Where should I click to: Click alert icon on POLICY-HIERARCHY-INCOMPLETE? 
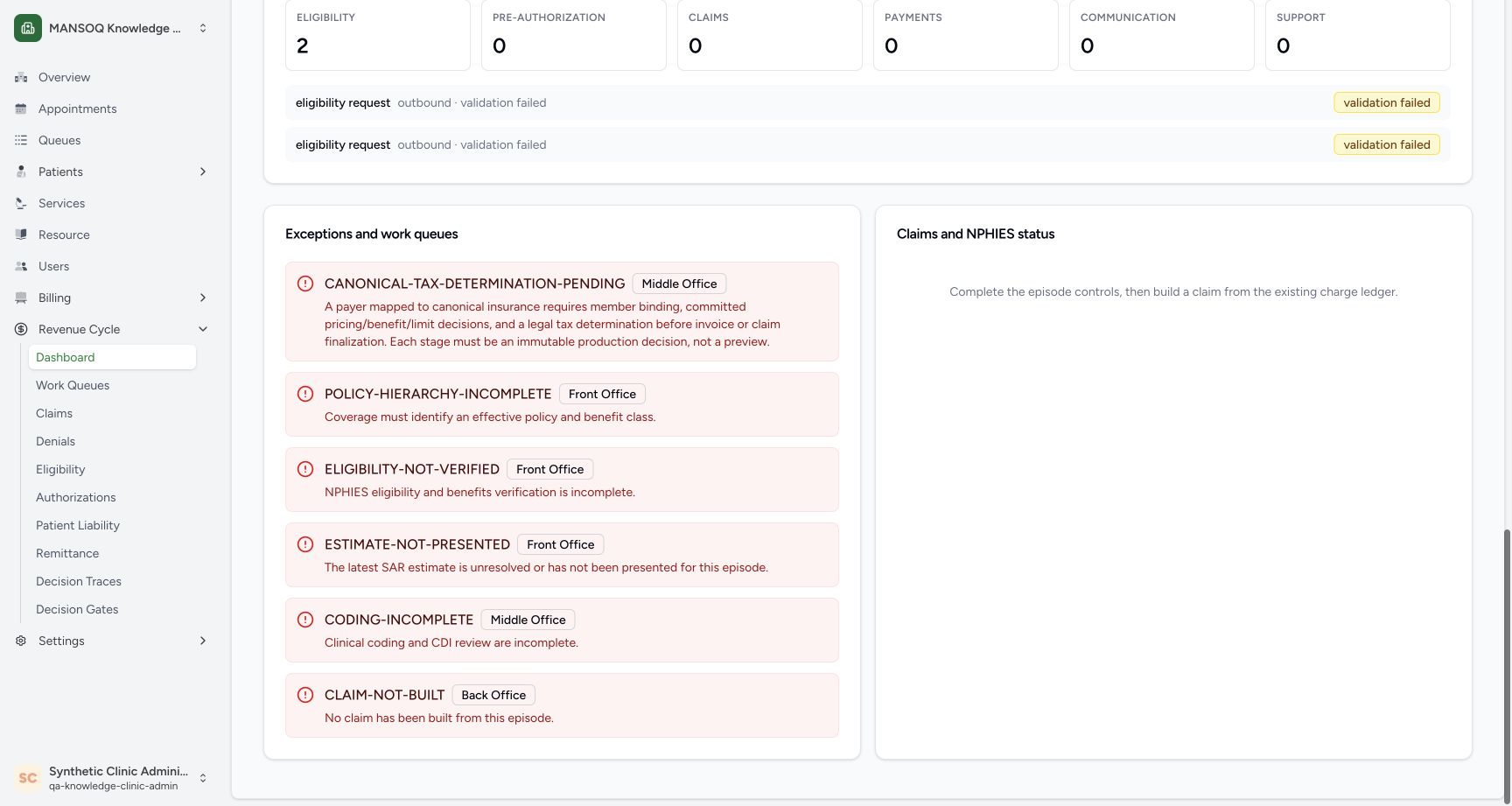305,394
